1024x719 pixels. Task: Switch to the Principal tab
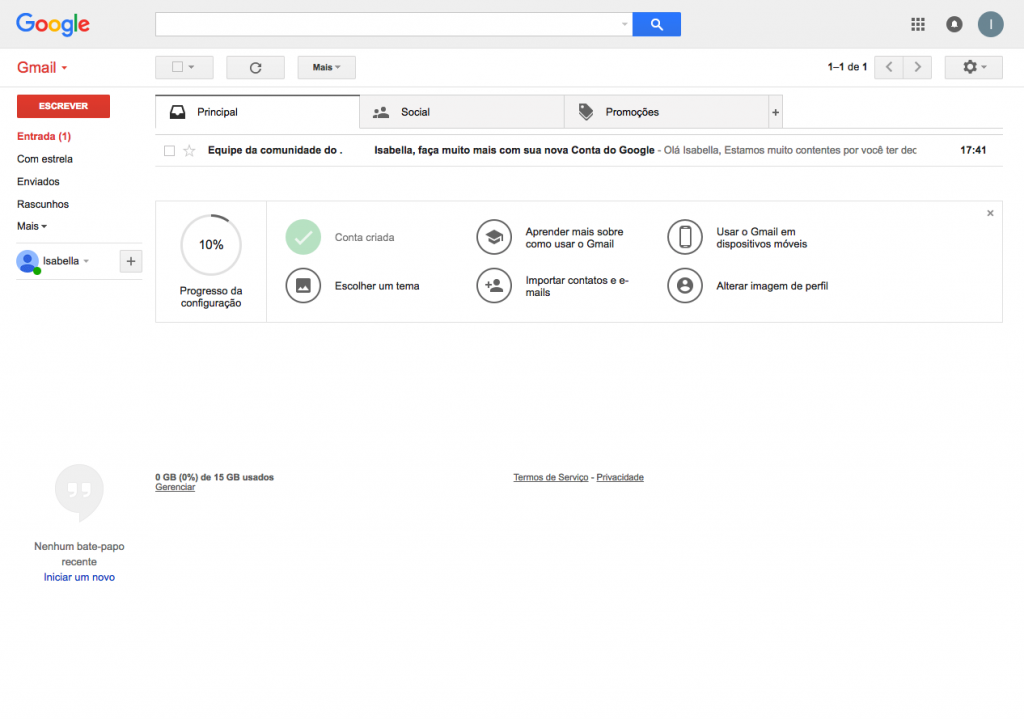pos(257,112)
